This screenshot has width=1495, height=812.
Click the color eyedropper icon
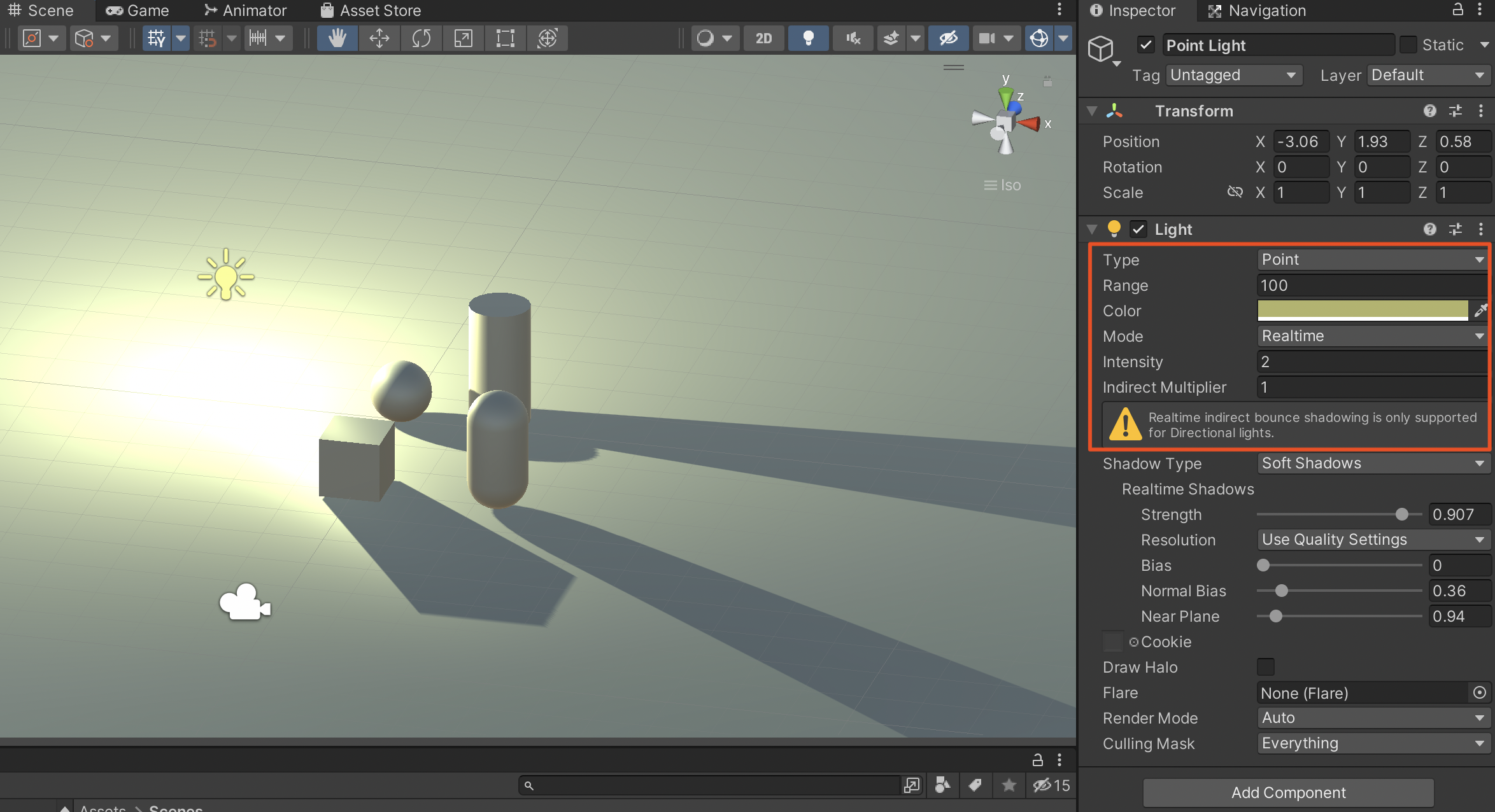click(x=1480, y=311)
